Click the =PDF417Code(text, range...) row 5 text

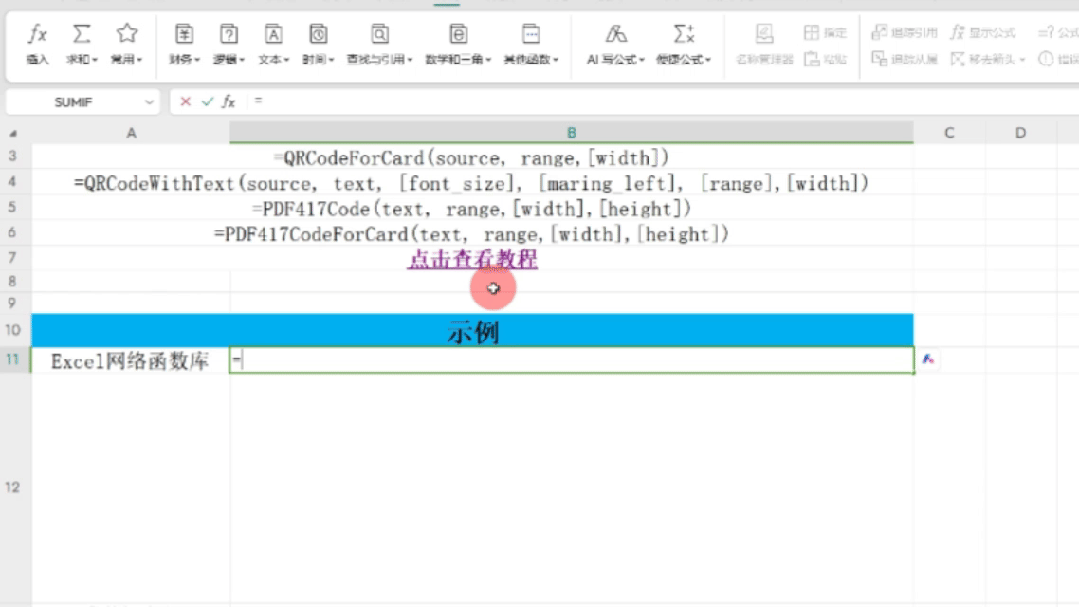click(471, 209)
